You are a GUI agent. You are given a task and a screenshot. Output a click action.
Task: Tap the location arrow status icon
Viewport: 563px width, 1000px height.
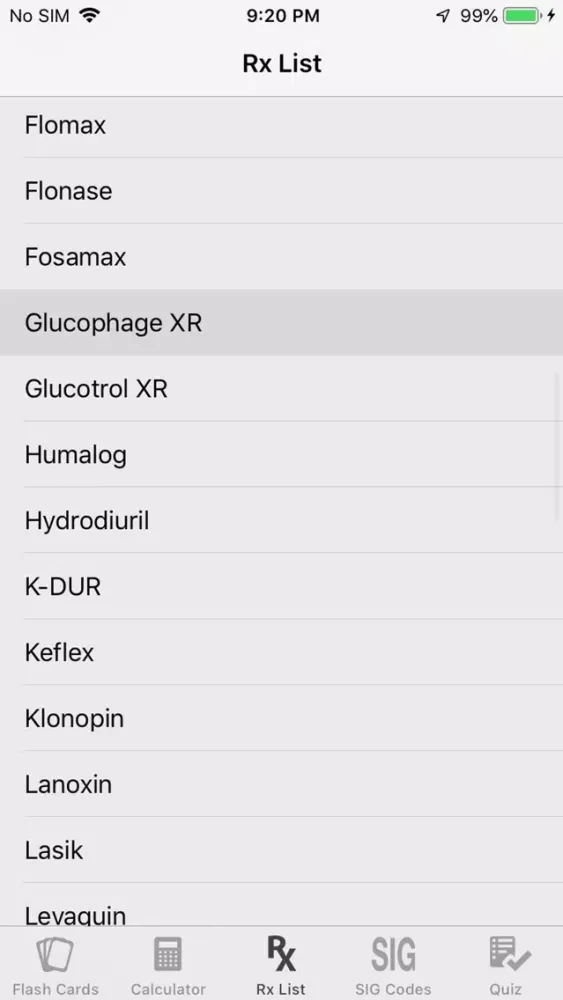(x=442, y=16)
